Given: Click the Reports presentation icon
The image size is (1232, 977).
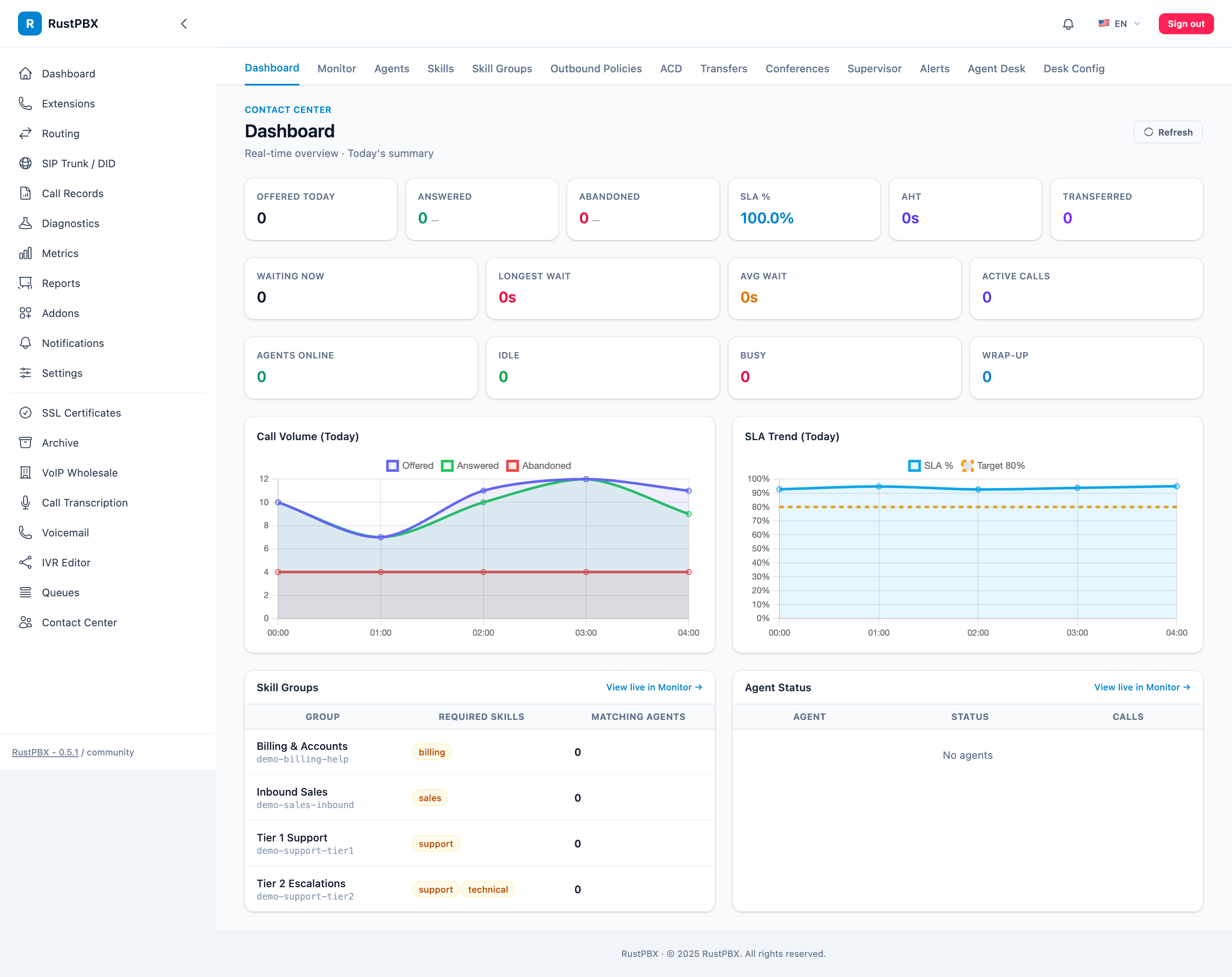Looking at the screenshot, I should (25, 283).
